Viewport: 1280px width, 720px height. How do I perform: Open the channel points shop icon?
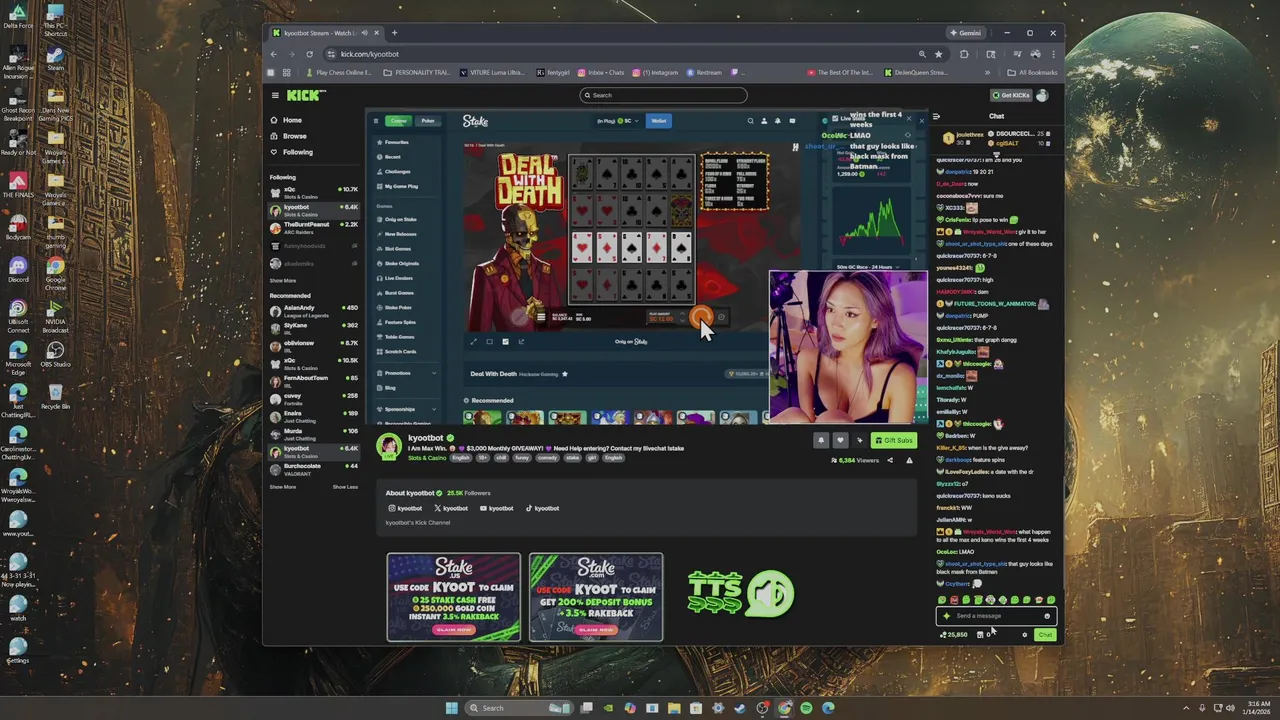pyautogui.click(x=980, y=635)
